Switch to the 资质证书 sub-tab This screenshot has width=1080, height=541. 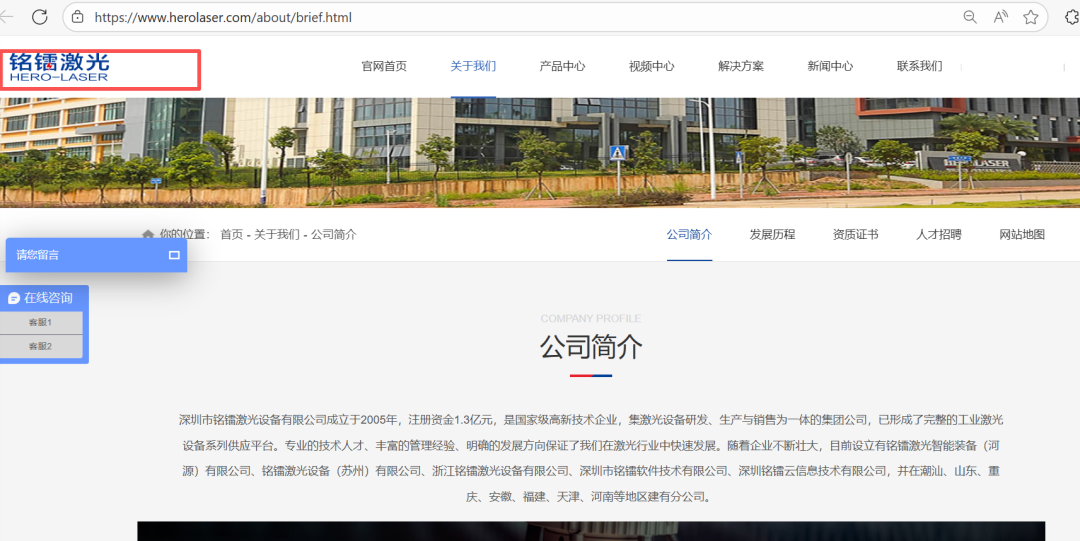(x=855, y=234)
